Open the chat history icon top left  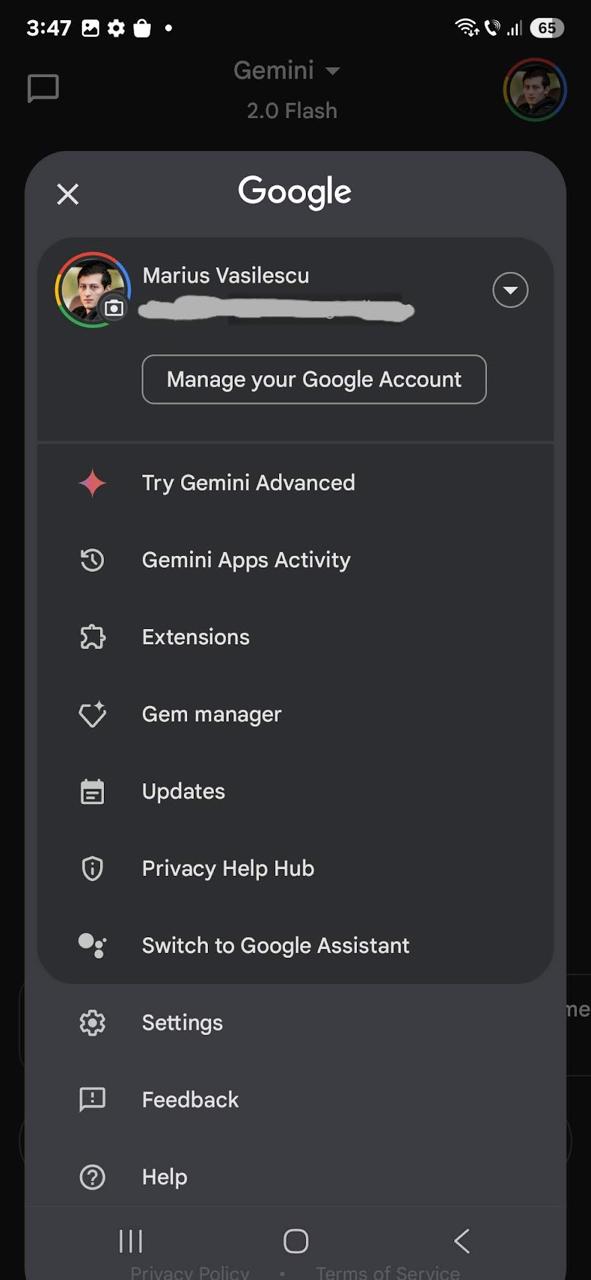[x=43, y=89]
